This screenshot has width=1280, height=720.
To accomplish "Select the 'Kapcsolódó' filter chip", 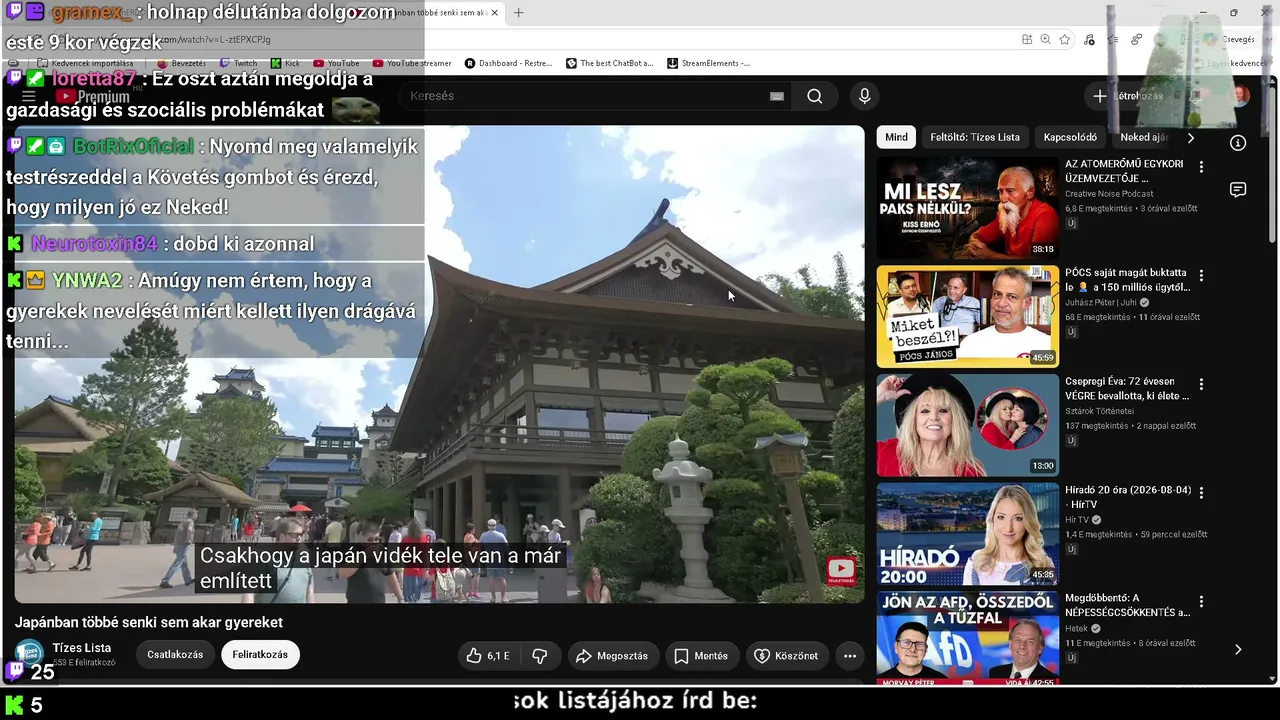I will point(1070,137).
